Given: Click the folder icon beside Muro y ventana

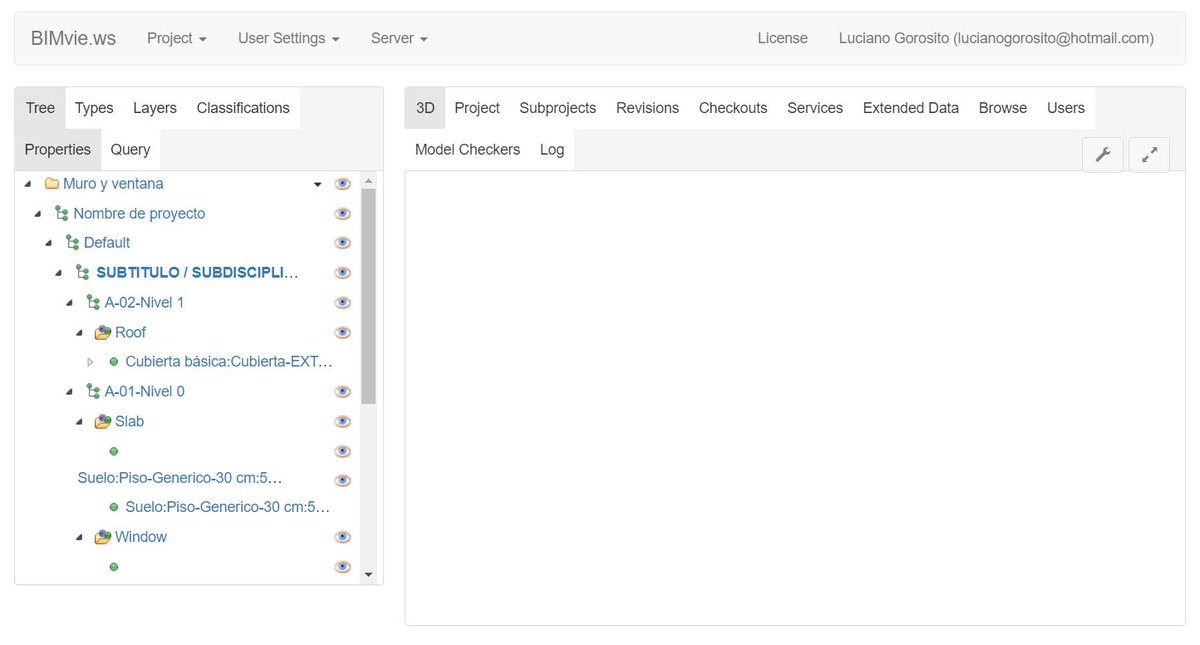Looking at the screenshot, I should (x=52, y=184).
